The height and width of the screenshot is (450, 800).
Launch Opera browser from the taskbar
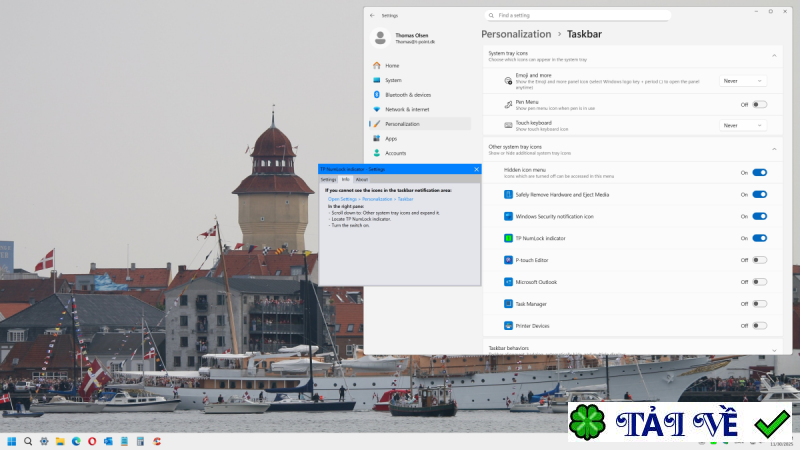(92, 441)
